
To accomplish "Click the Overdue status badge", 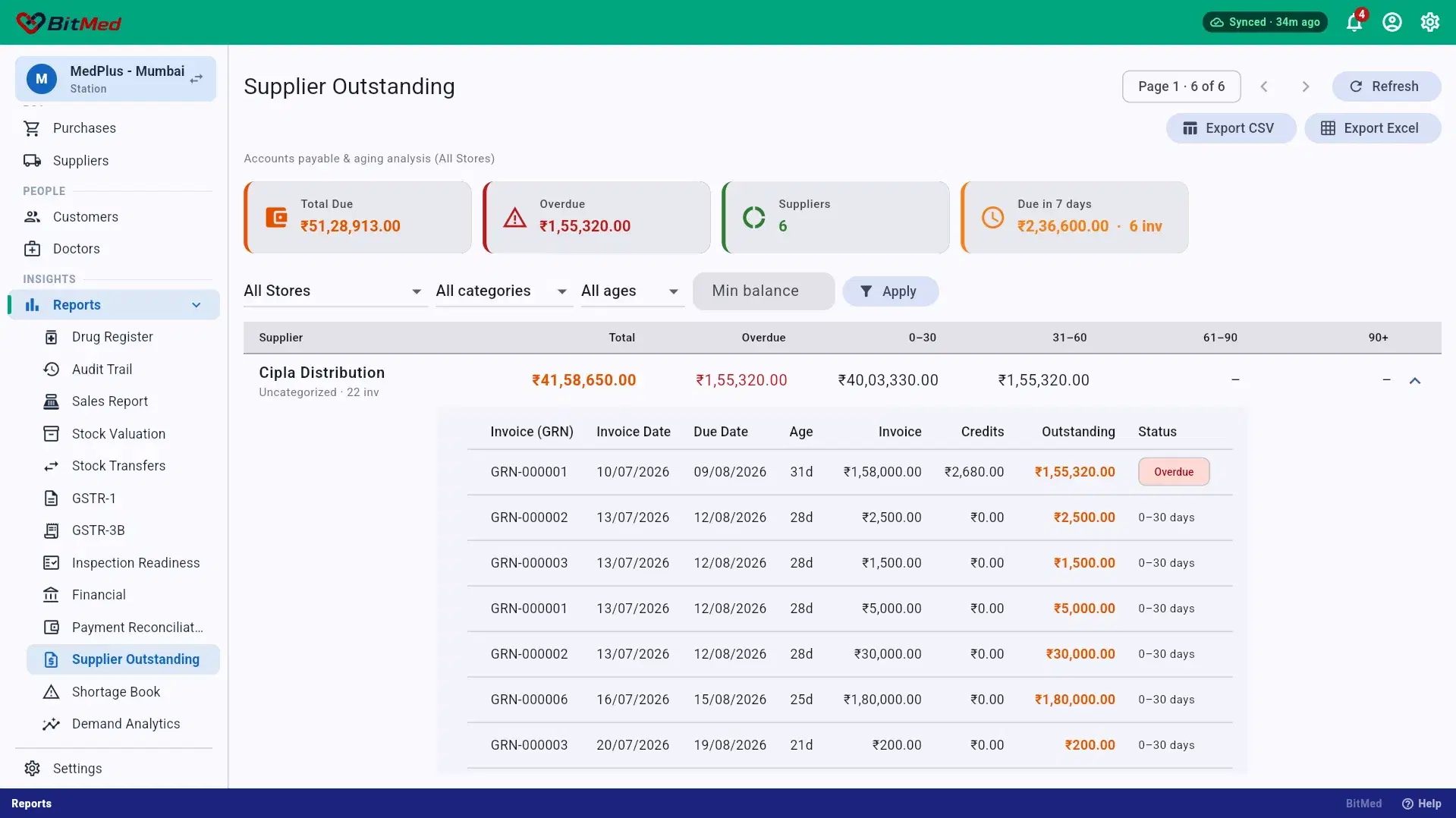I will click(x=1174, y=472).
